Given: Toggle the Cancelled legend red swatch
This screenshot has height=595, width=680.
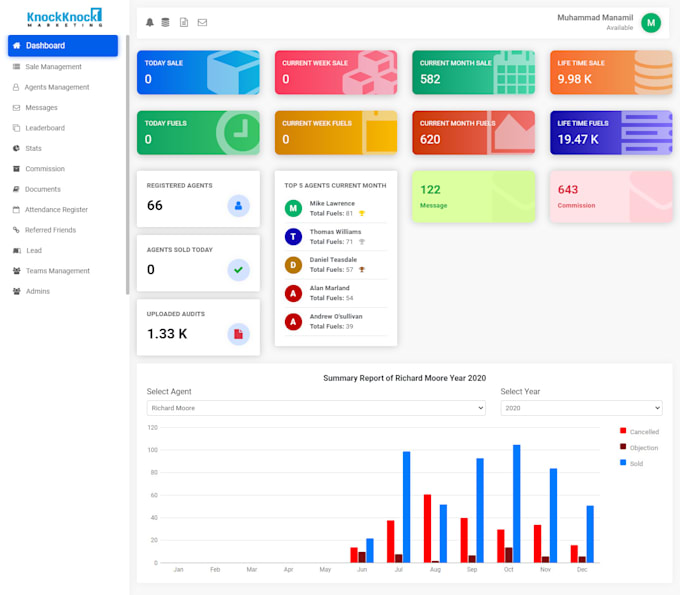Looking at the screenshot, I should tap(623, 431).
